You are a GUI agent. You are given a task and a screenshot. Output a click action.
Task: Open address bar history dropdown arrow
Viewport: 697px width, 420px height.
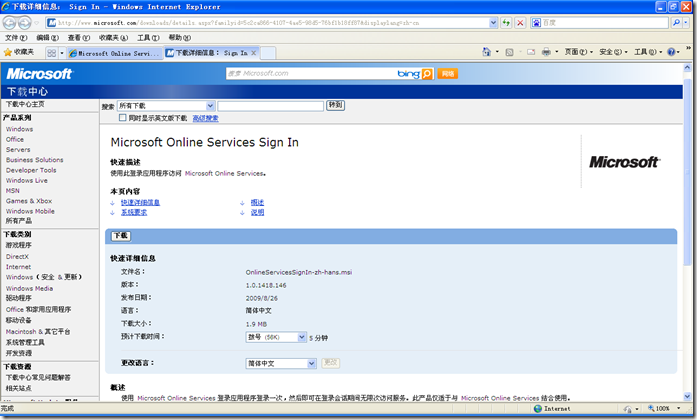pos(493,23)
